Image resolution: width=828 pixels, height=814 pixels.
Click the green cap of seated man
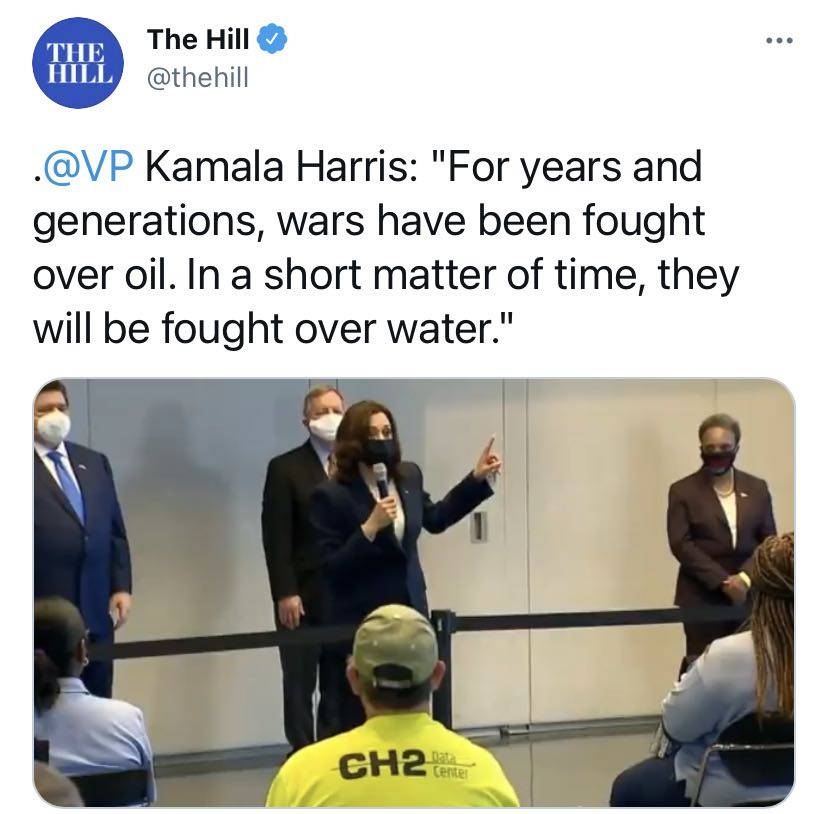click(396, 645)
